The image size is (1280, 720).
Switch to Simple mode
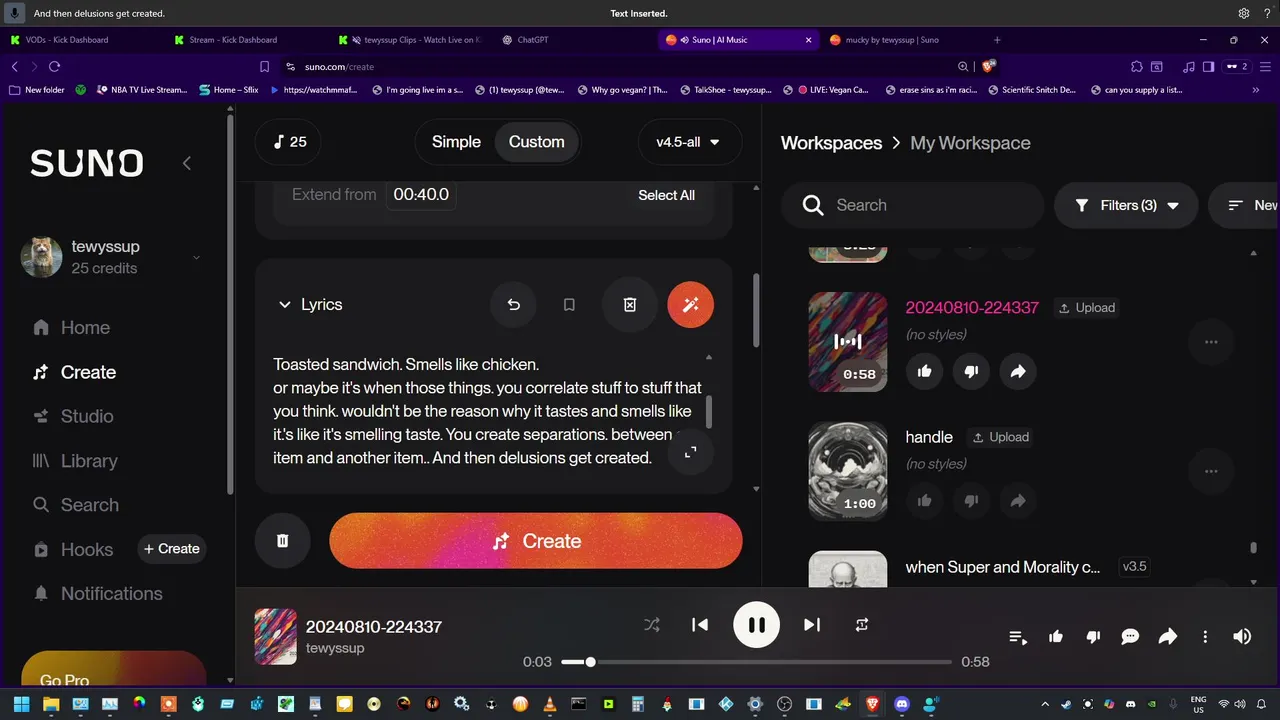456,142
